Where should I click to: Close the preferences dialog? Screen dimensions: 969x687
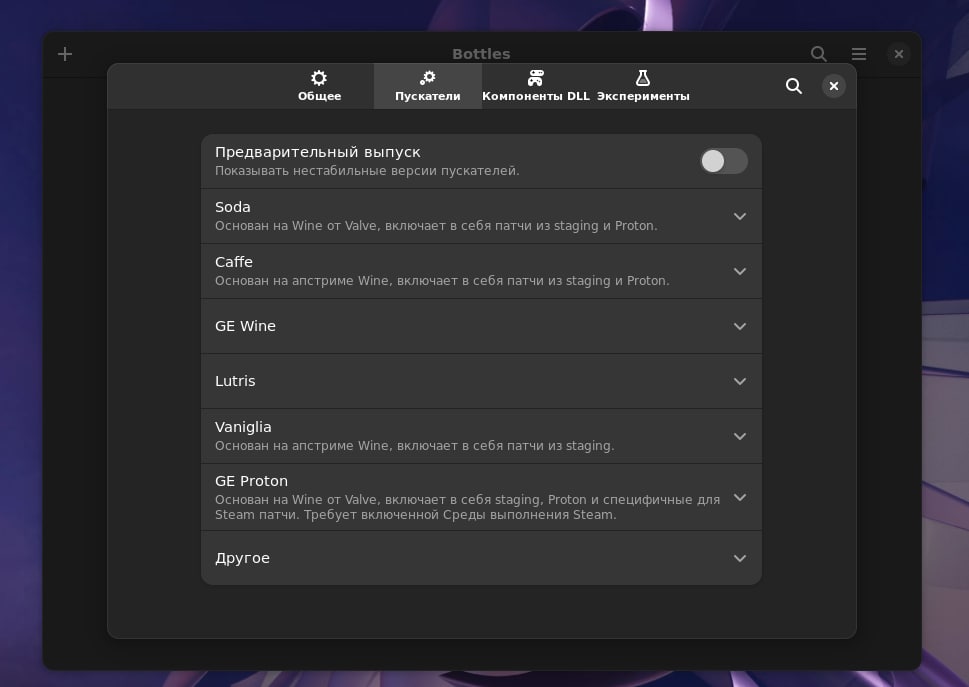click(834, 86)
